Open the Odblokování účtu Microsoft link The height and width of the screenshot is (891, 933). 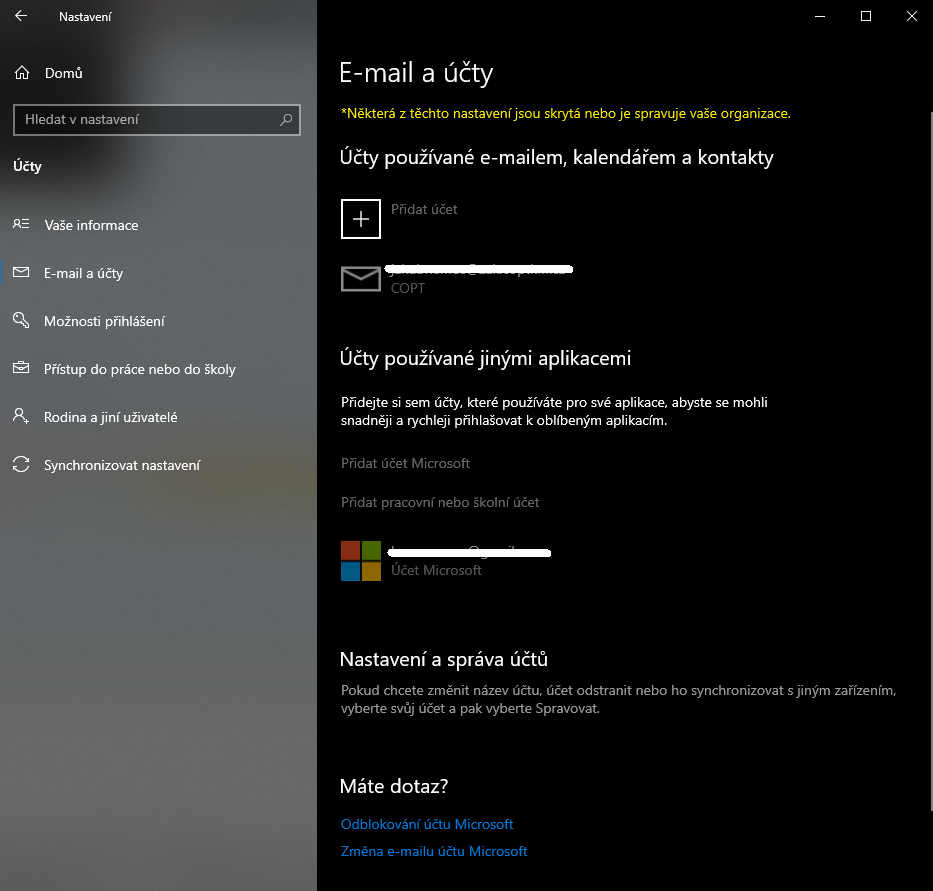pos(427,824)
